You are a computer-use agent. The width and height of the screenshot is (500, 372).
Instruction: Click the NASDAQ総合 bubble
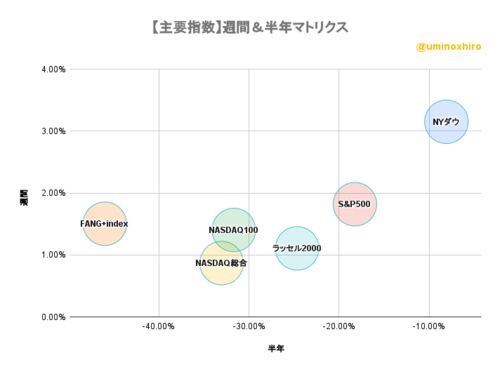[x=222, y=263]
